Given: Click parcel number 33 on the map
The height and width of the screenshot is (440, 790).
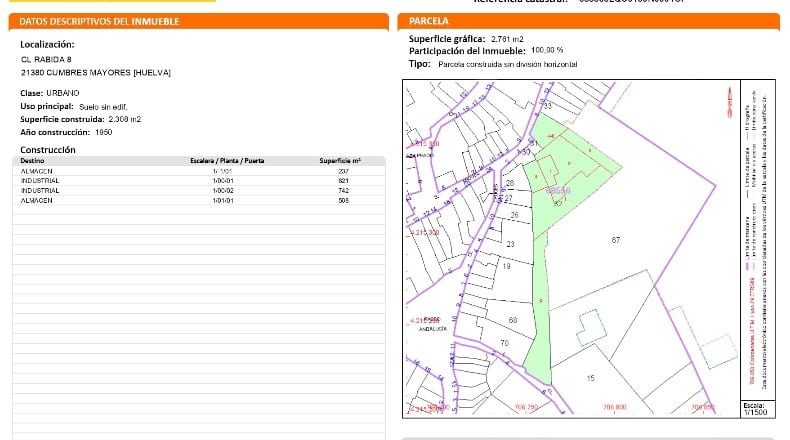Looking at the screenshot, I should click(548, 106).
